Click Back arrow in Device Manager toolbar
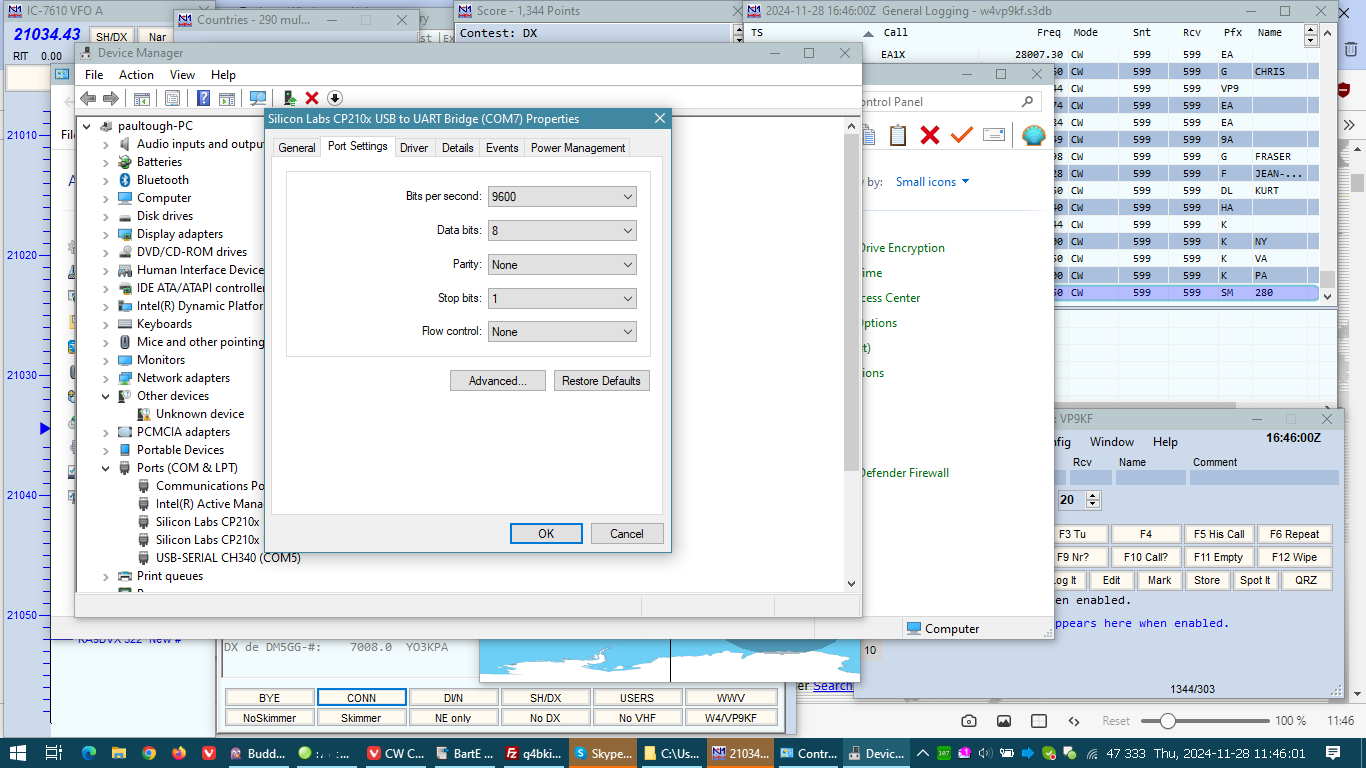 88,98
